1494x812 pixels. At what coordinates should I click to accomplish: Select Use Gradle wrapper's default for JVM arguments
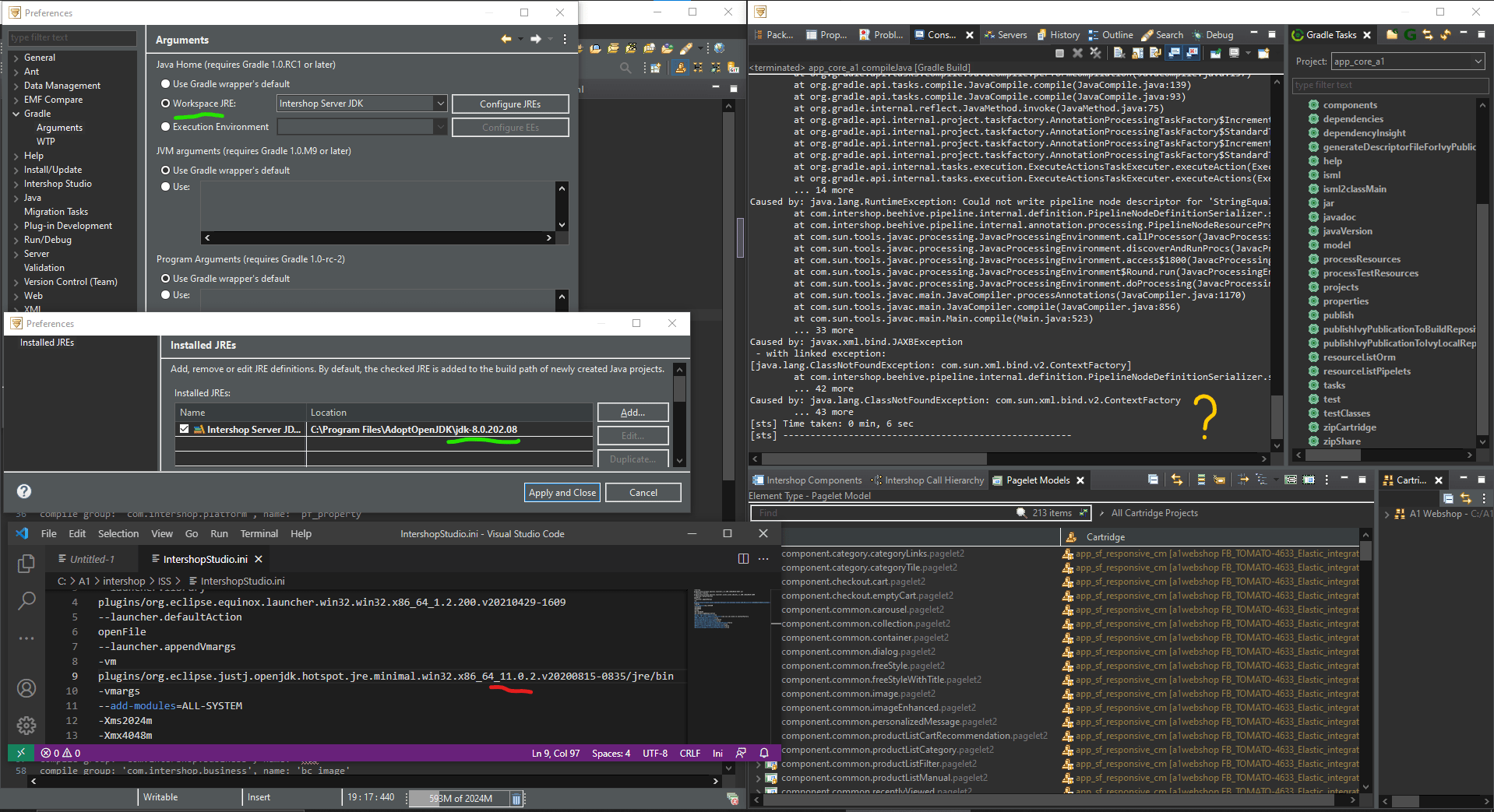pos(164,170)
